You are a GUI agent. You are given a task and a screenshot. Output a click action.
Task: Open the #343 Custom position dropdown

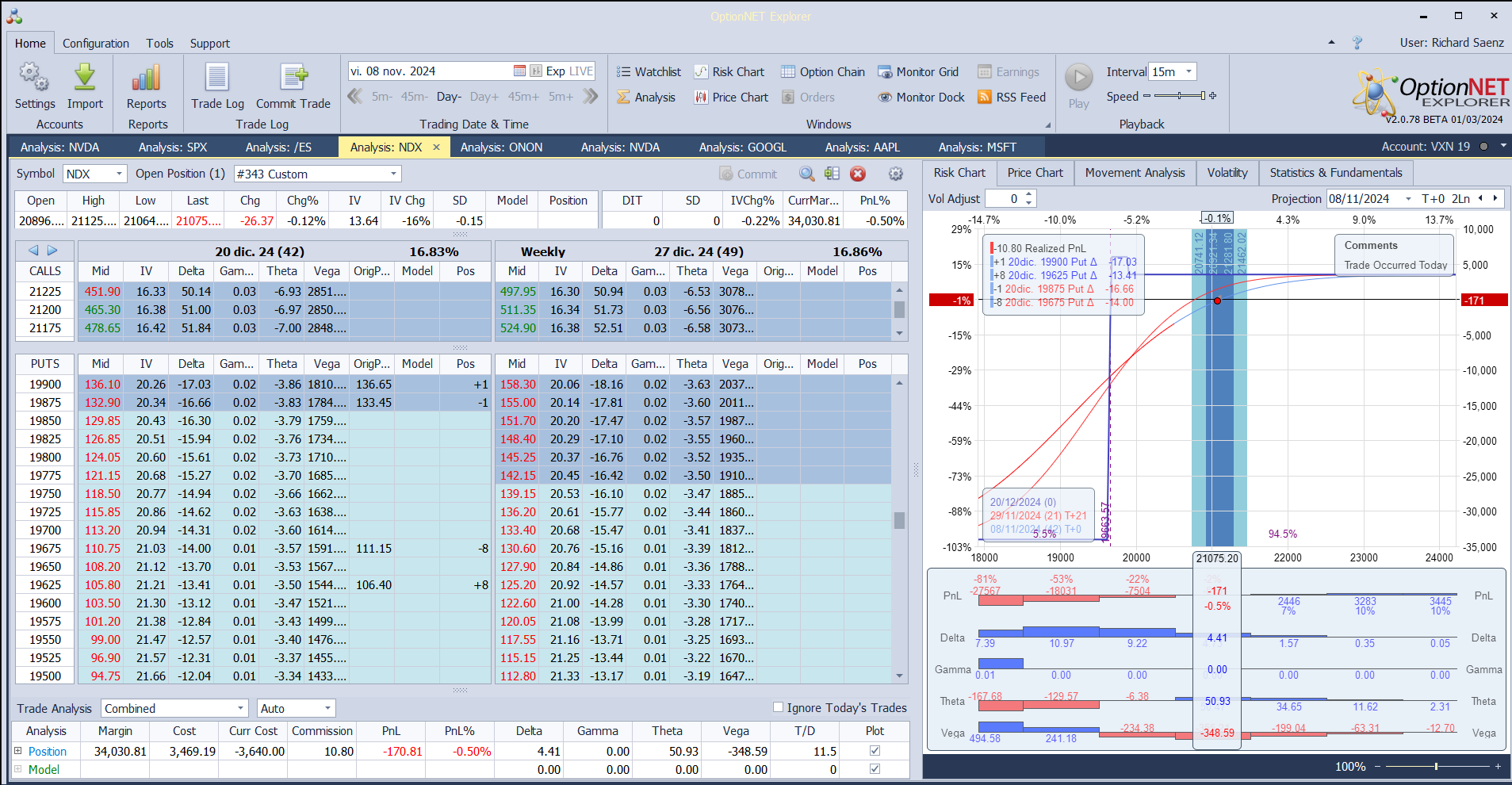pyautogui.click(x=393, y=174)
